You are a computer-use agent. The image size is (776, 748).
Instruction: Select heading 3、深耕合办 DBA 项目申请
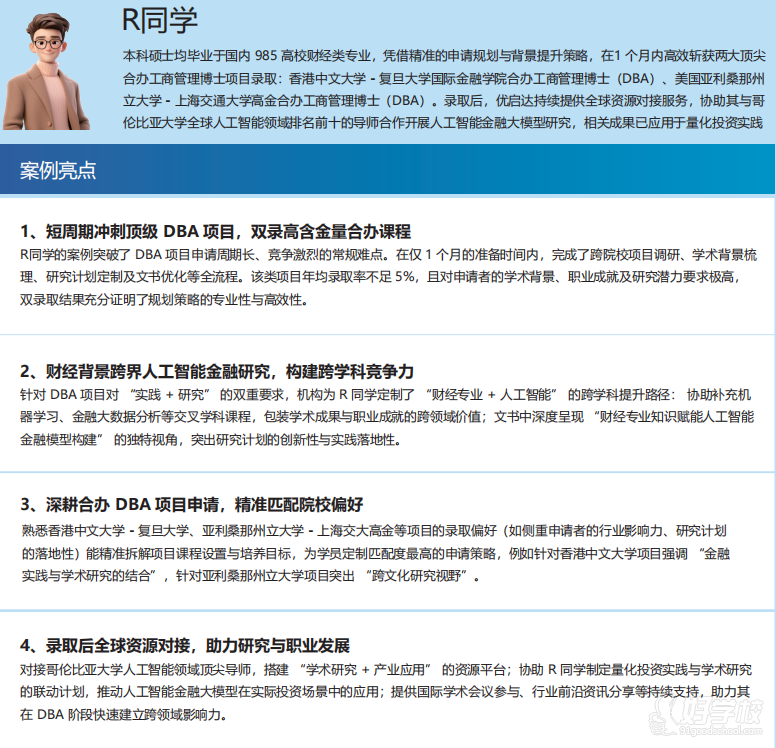point(192,504)
